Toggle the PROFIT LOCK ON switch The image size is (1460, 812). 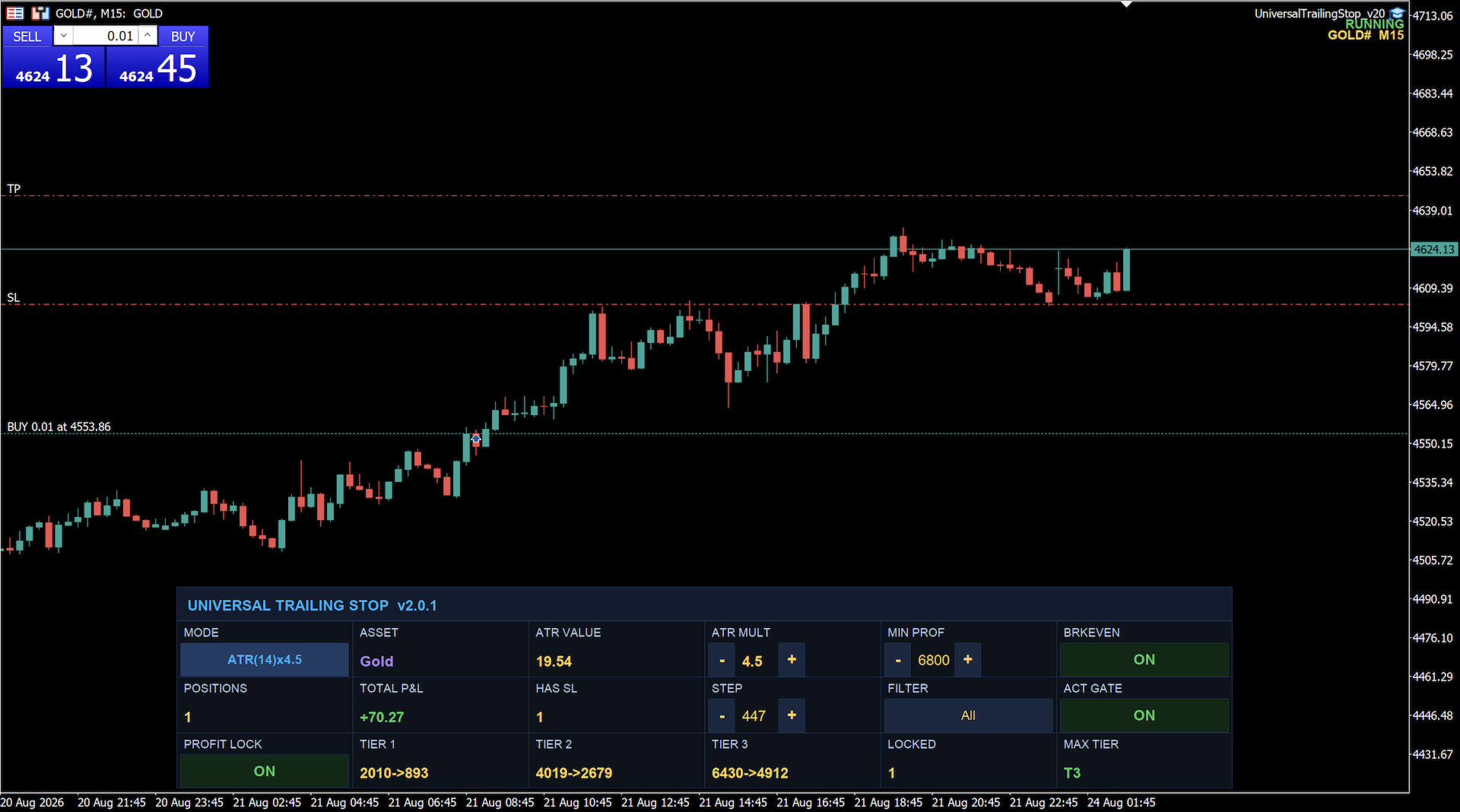(x=264, y=771)
